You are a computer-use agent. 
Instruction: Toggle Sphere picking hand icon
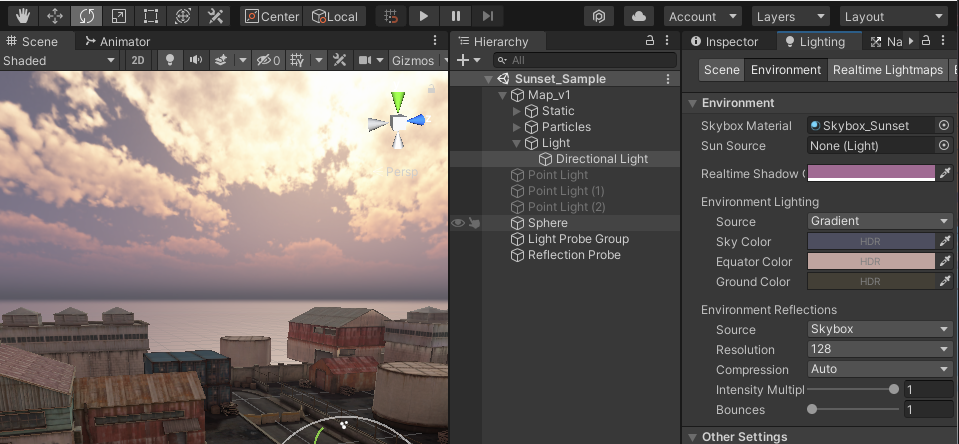click(x=474, y=223)
